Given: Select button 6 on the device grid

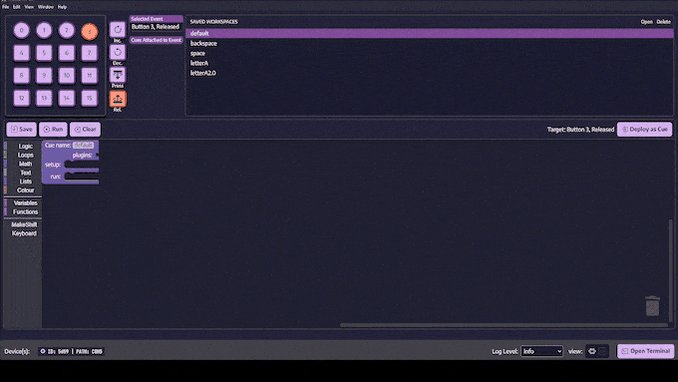Looking at the screenshot, I should coord(67,53).
